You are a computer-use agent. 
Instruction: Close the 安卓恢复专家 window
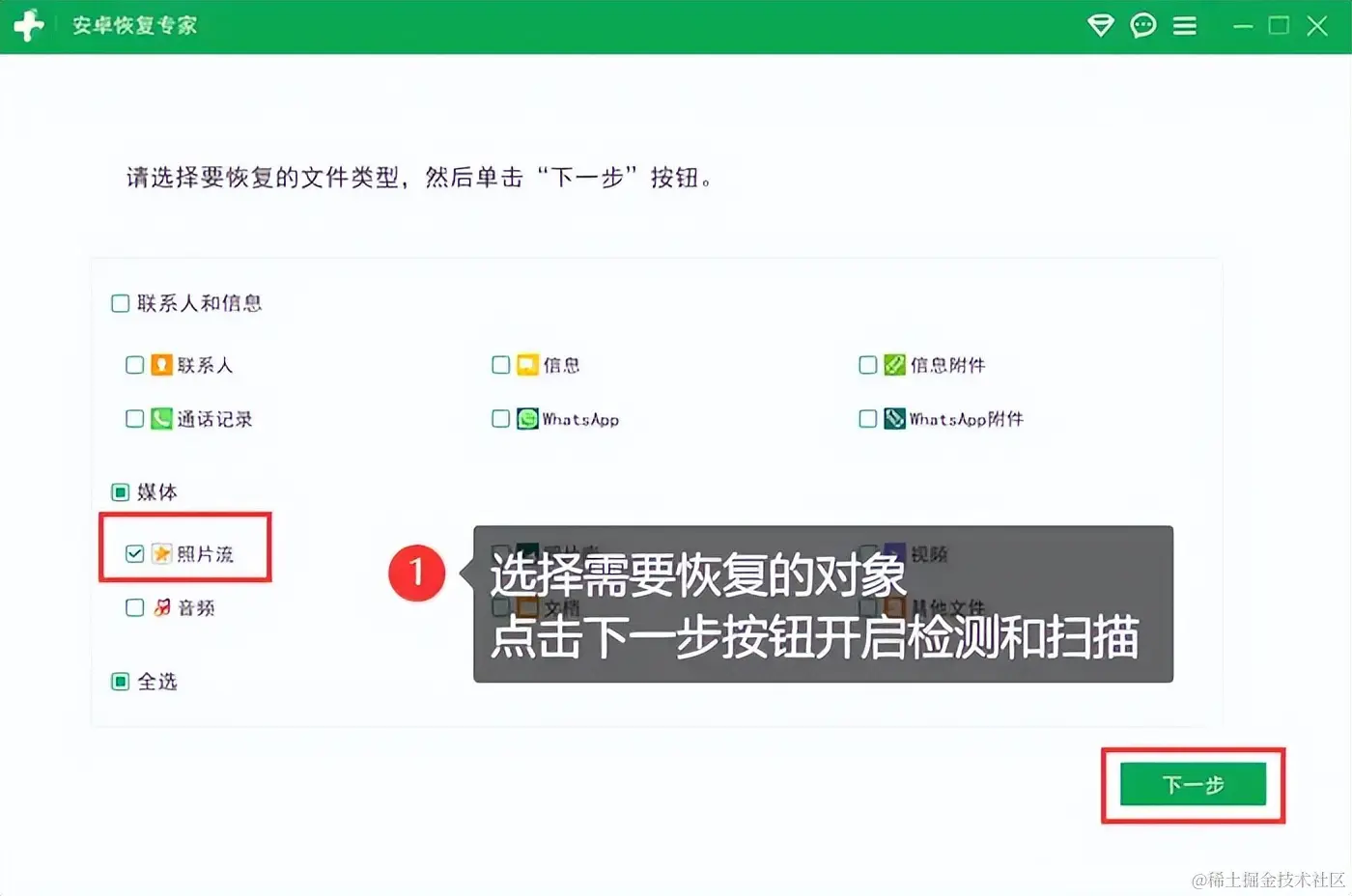[1317, 26]
